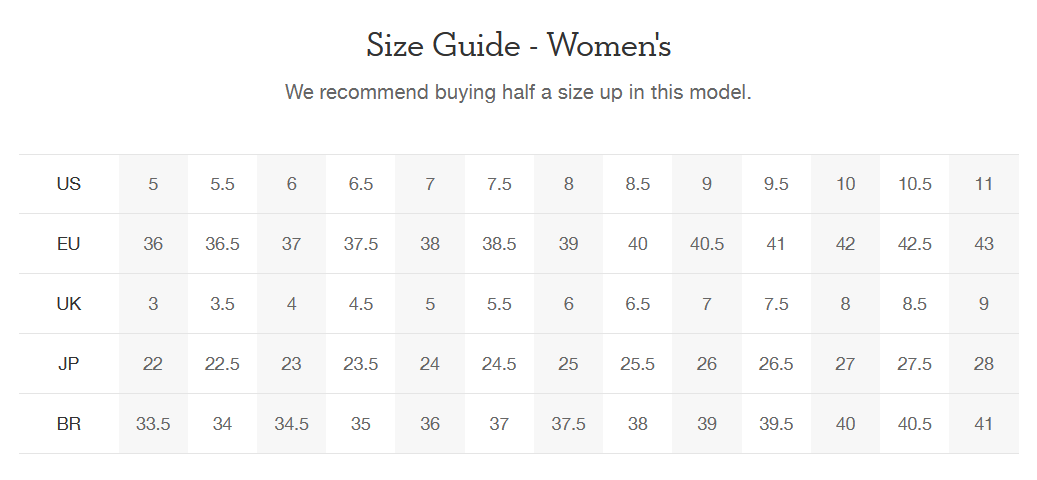Click the EU row header

[69, 244]
